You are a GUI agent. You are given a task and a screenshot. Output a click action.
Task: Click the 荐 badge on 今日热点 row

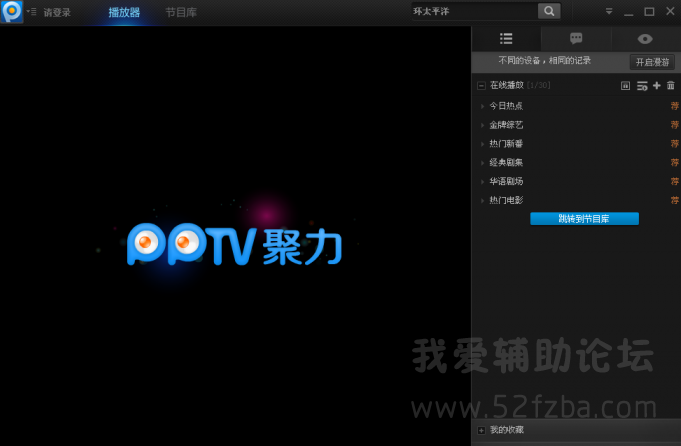[x=674, y=106]
